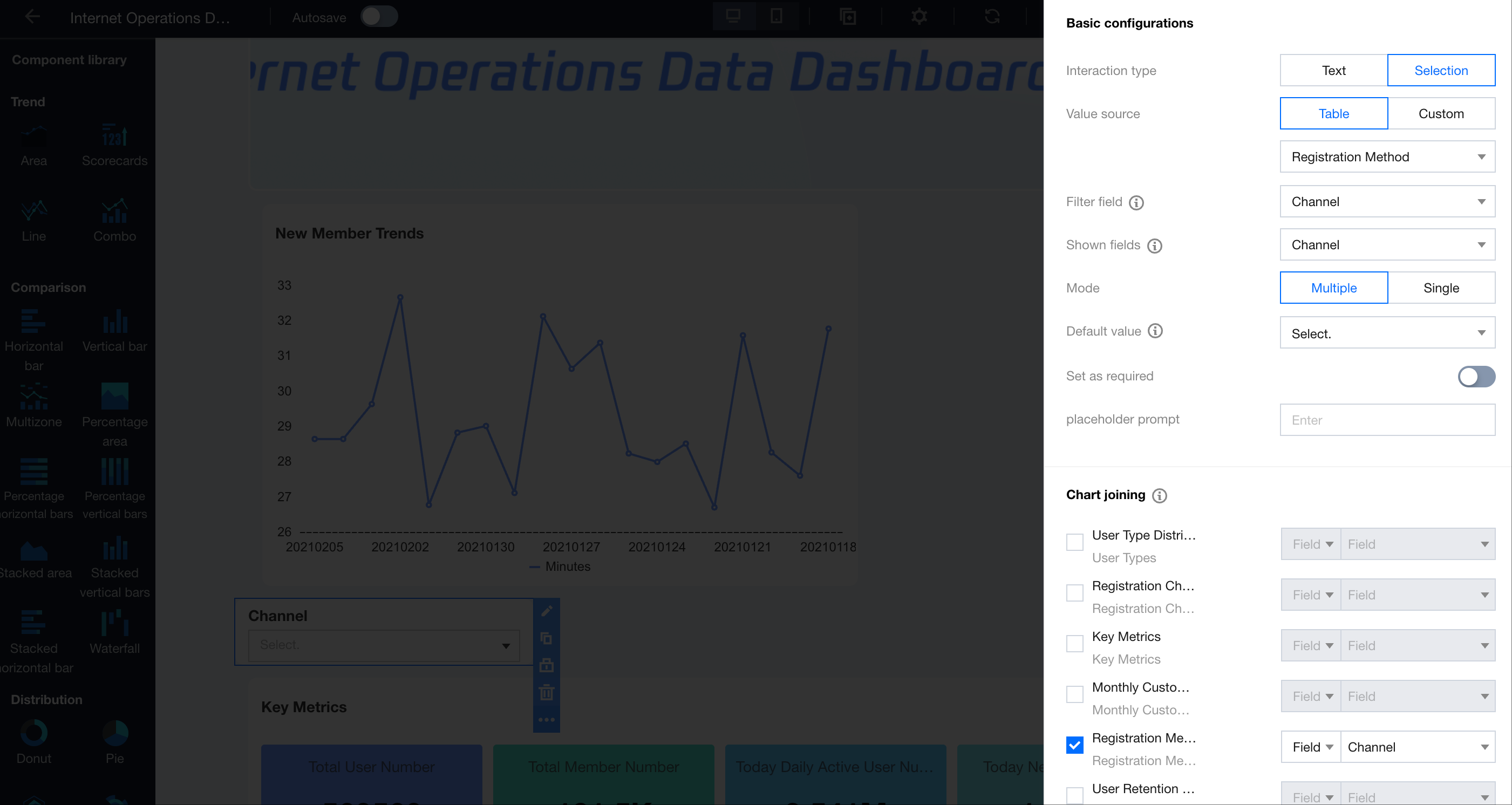
Task: Uncheck the Registration Me... checkbox
Action: (x=1074, y=745)
